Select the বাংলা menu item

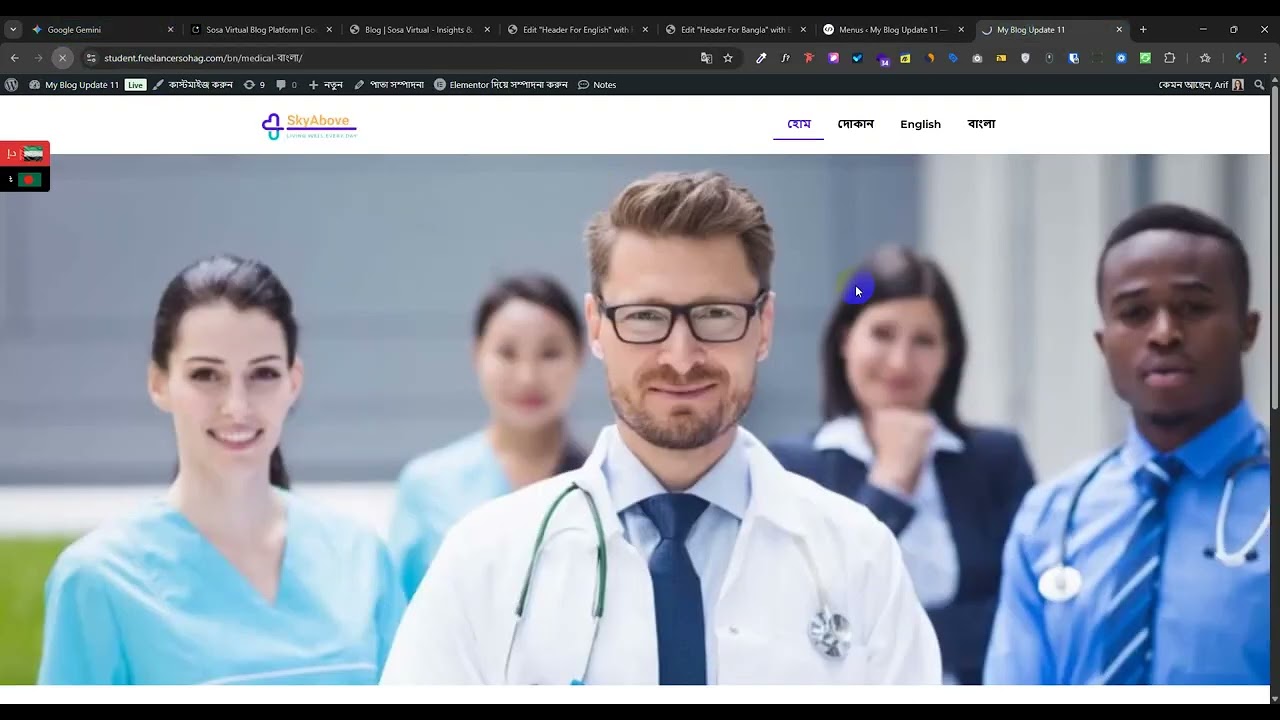tap(981, 124)
